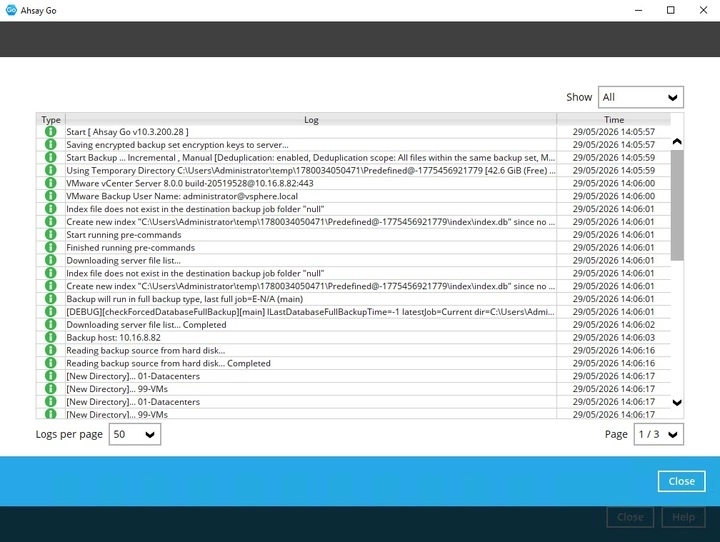Screen dimensions: 720x542
Task: Click the Close button in the blue bar
Action: point(681,481)
